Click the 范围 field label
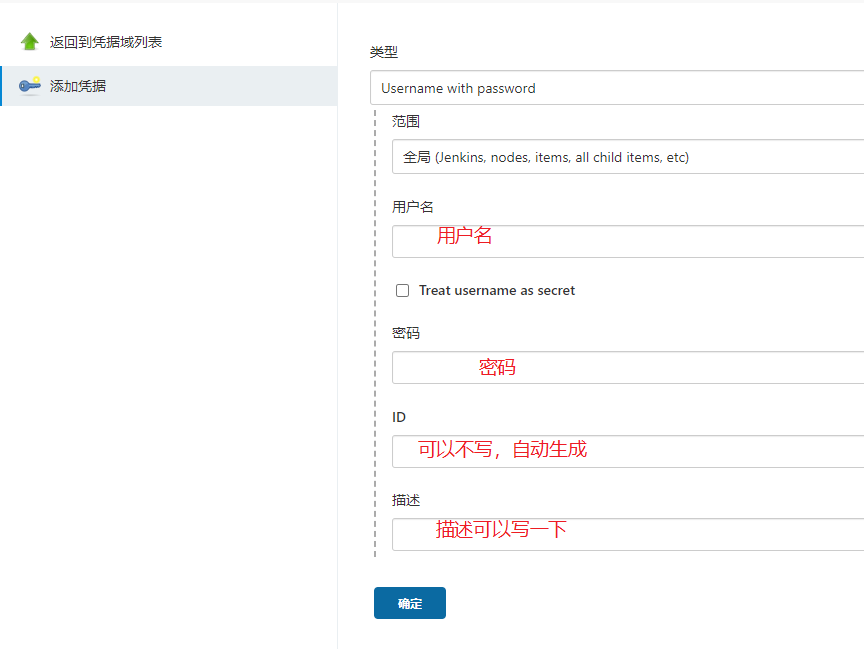Screen dimensions: 864x649 tap(406, 121)
